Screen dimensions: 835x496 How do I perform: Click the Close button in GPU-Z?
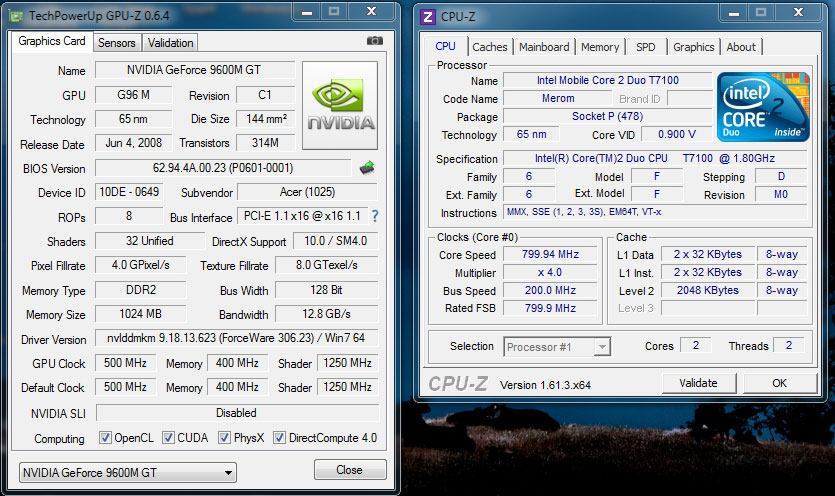(349, 470)
